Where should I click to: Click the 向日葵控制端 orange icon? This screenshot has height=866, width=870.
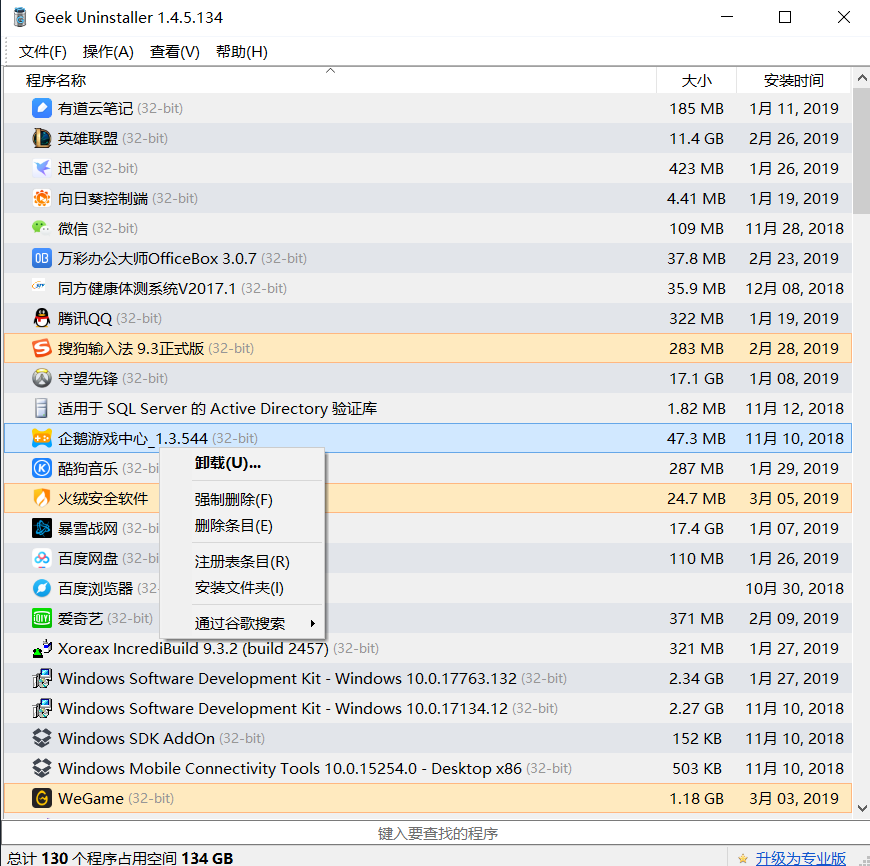pyautogui.click(x=42, y=198)
